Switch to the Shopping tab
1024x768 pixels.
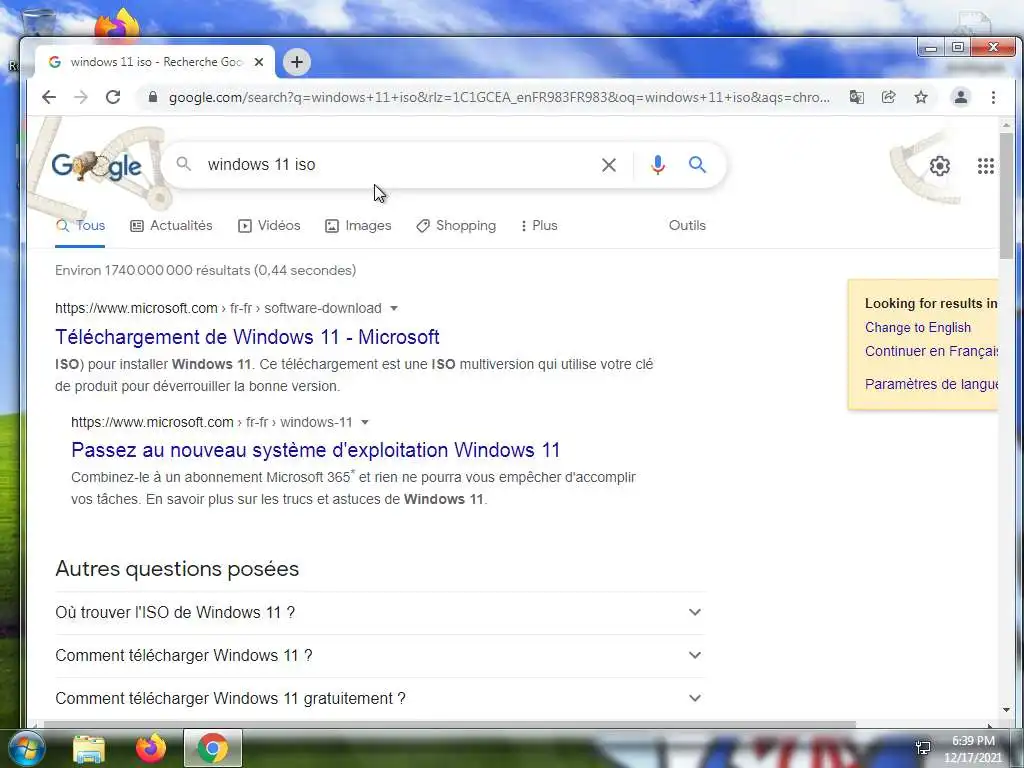point(456,226)
